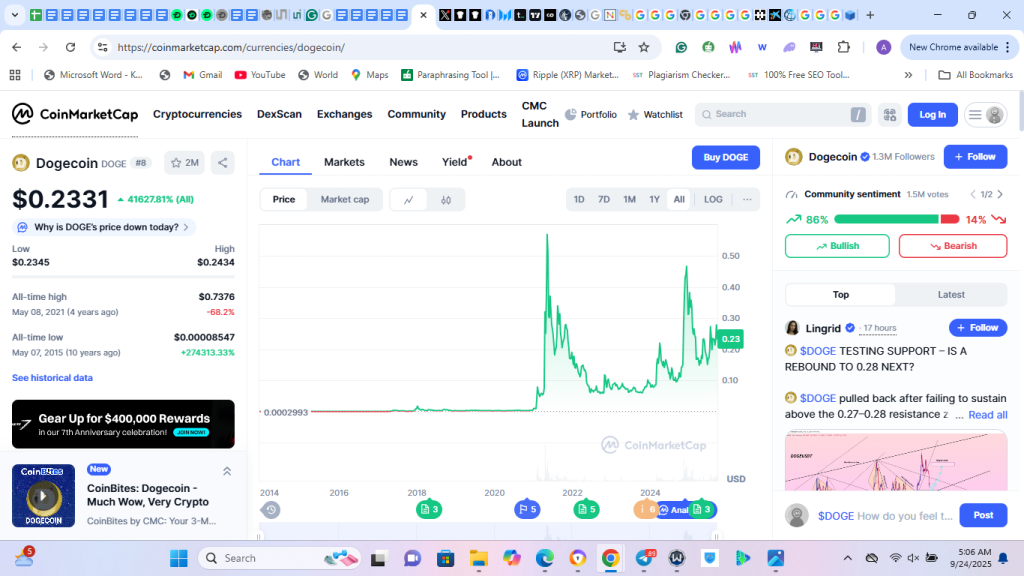Follow the user Lingrid
Image resolution: width=1024 pixels, height=576 pixels.
[978, 328]
